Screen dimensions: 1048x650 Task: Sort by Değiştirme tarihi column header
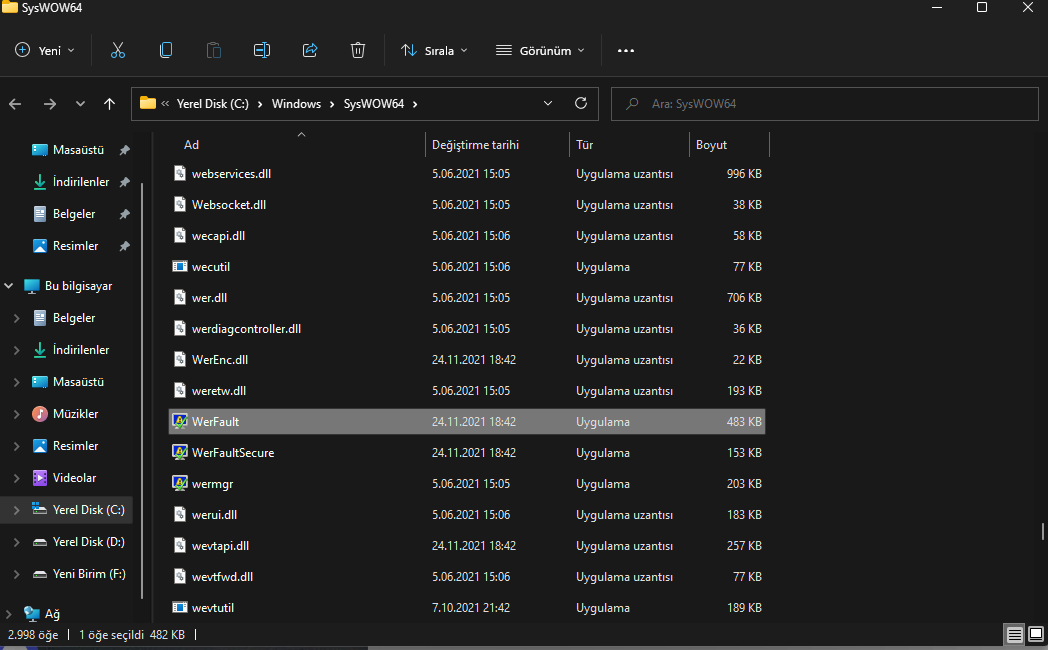click(x=475, y=145)
